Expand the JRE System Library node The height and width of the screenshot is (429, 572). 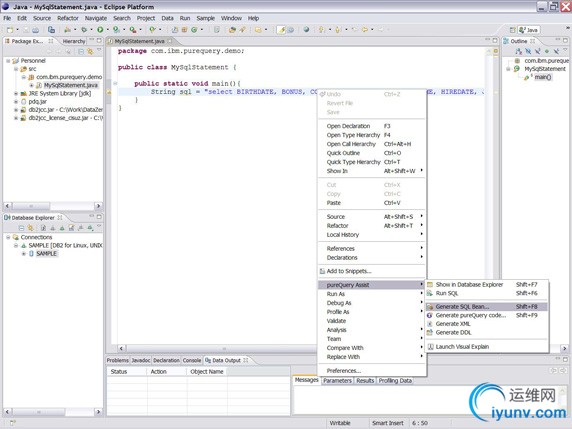(16, 93)
